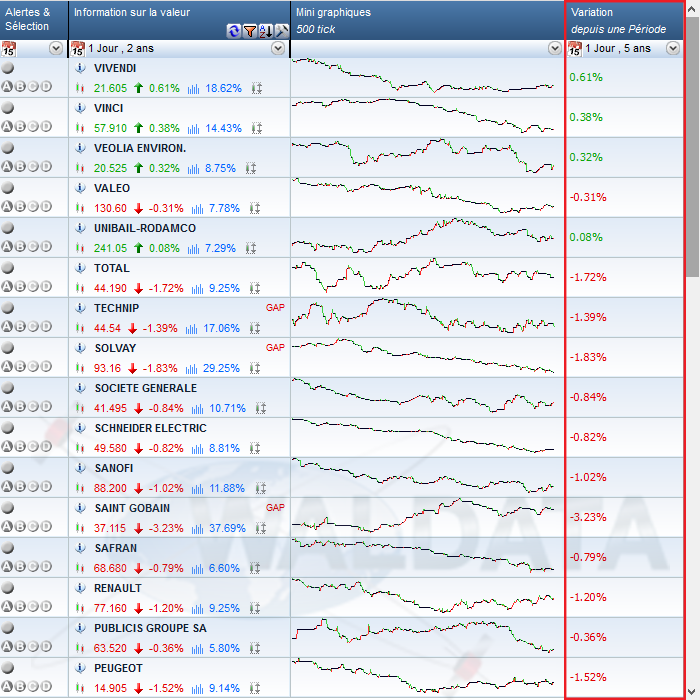Image resolution: width=700 pixels, height=700 pixels.
Task: Toggle selection A for SCHNEIDER ELECTRIC
Action: click(x=7, y=446)
